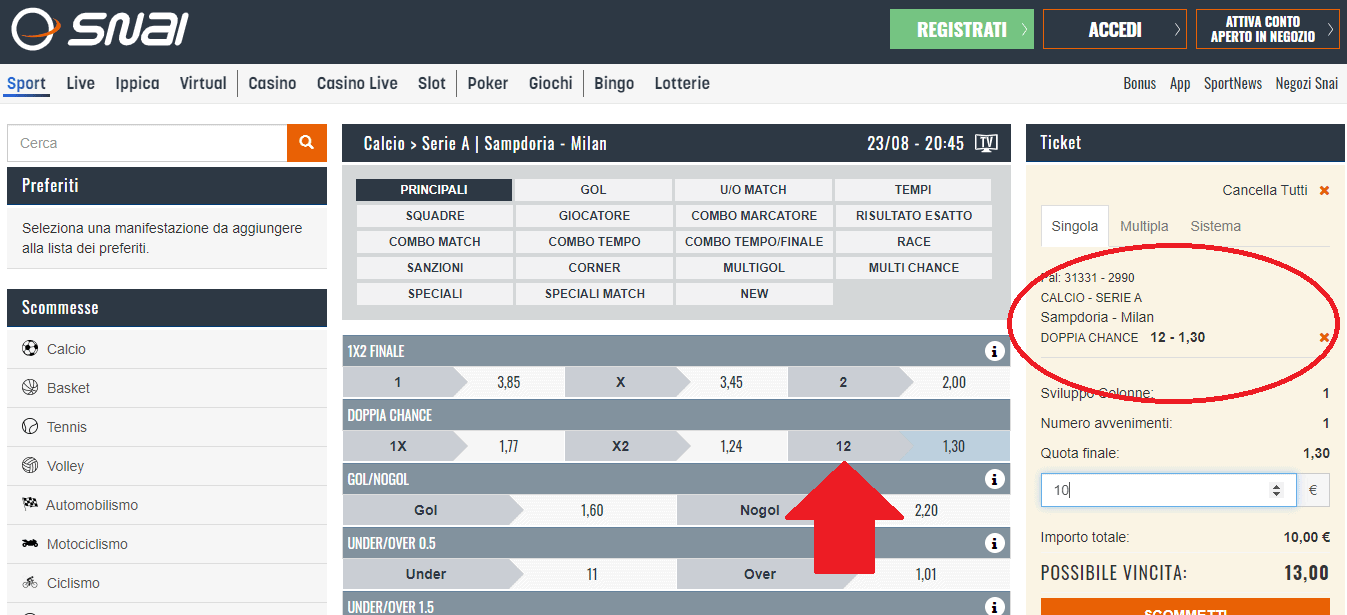Select the CORNER market filter
The height and width of the screenshot is (615, 1347).
tap(593, 268)
